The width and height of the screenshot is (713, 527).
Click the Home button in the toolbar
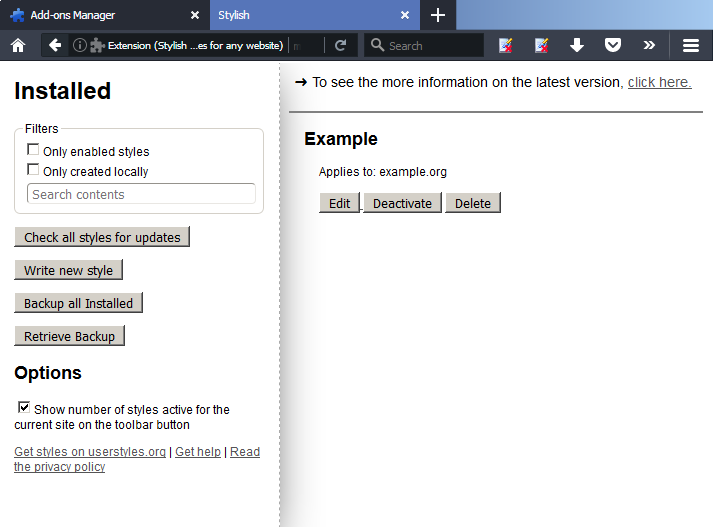pyautogui.click(x=17, y=45)
